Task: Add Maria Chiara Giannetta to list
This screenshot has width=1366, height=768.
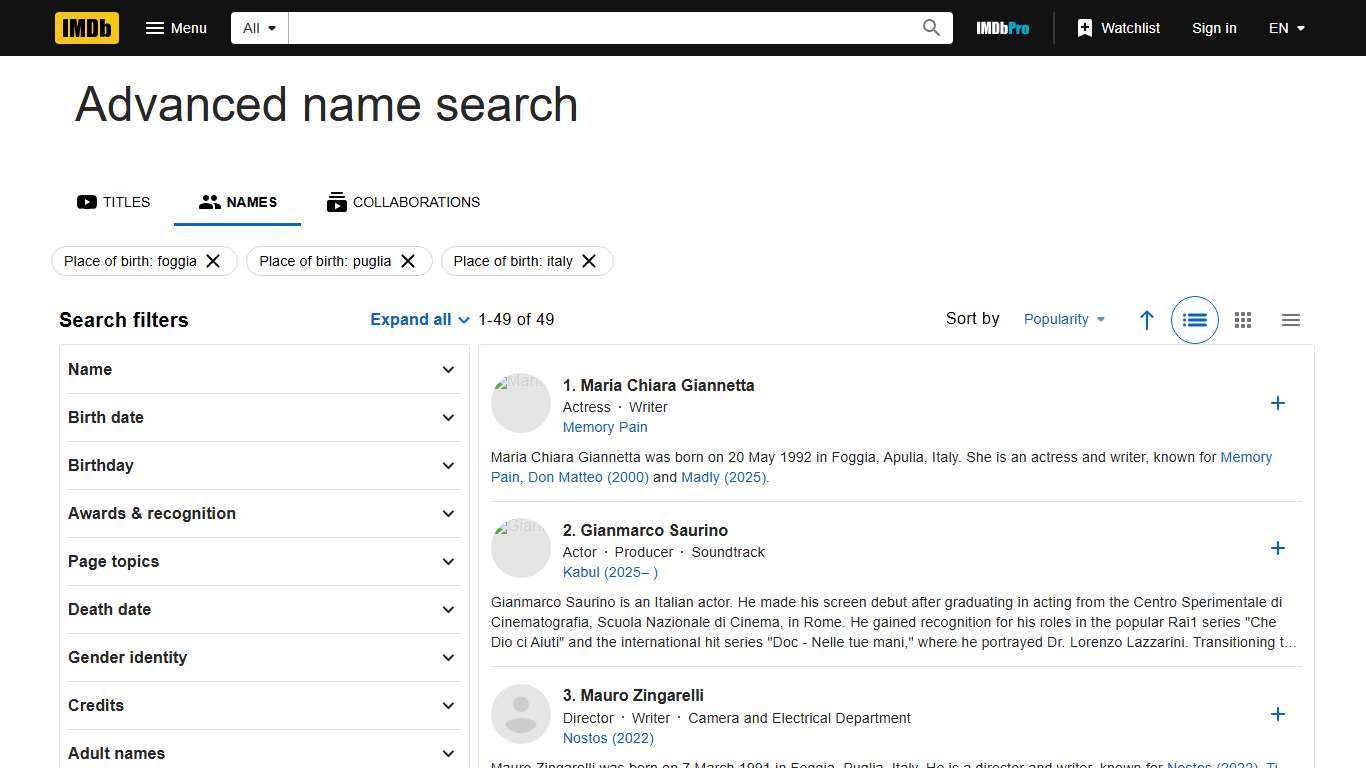Action: [x=1277, y=403]
